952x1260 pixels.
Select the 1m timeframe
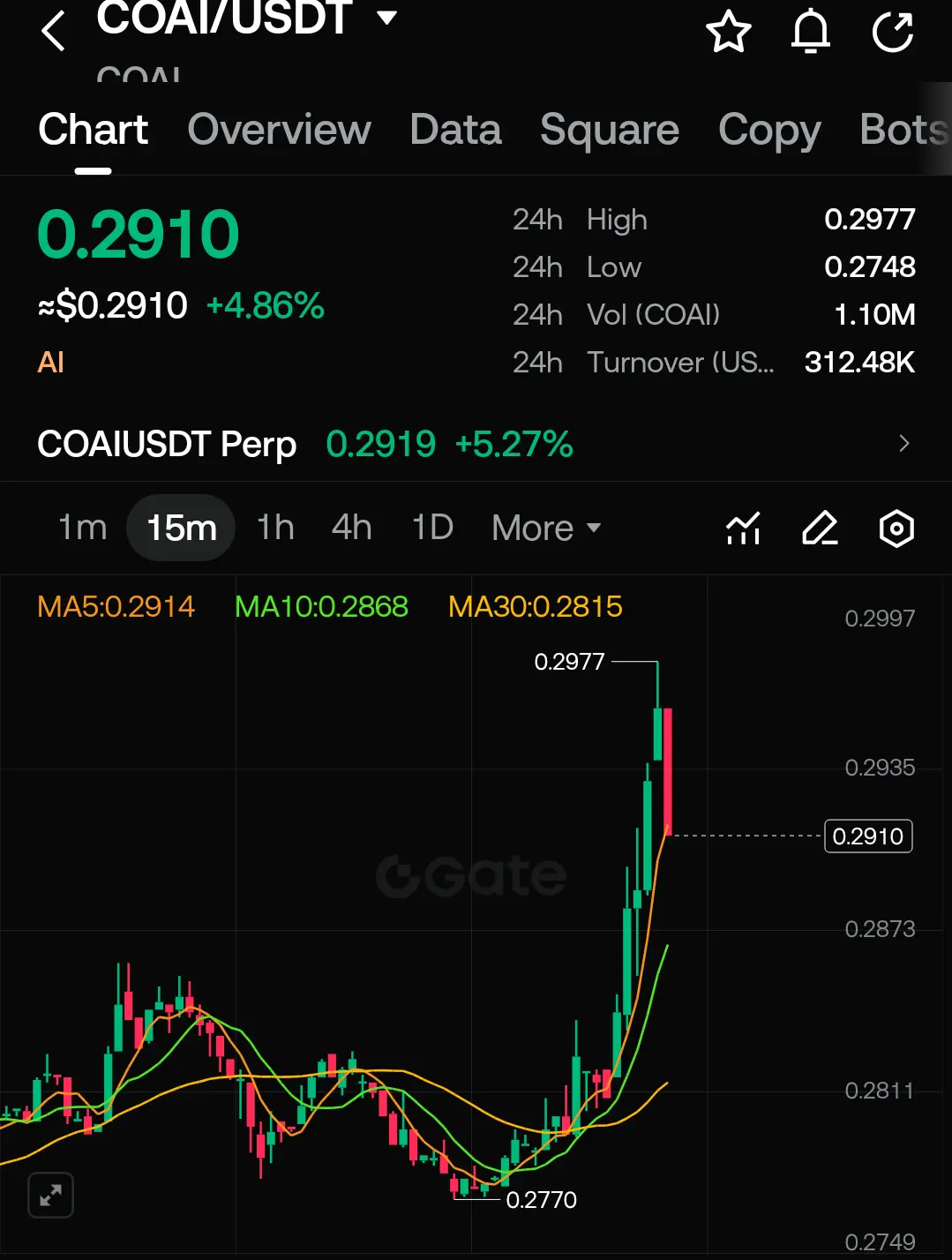pyautogui.click(x=82, y=528)
